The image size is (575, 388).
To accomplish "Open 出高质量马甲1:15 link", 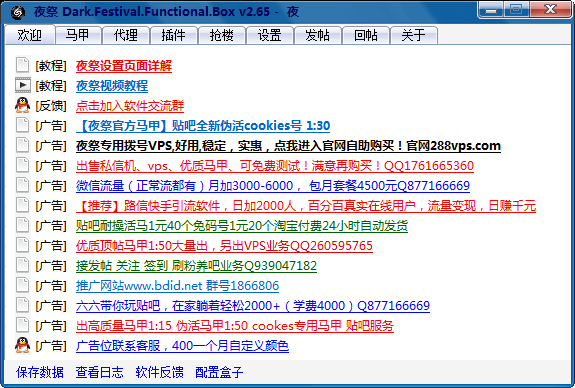I will point(235,326).
